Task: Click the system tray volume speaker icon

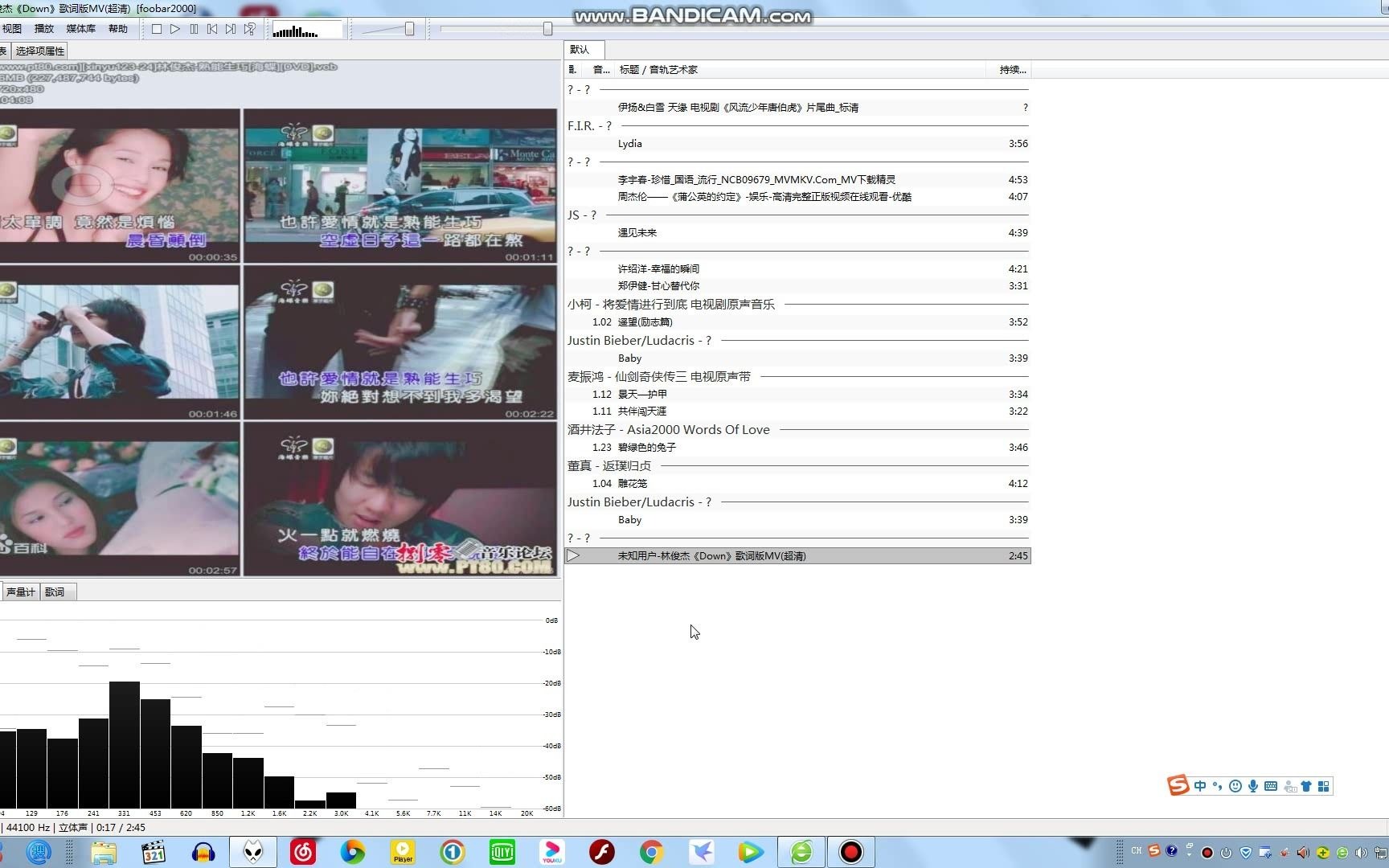Action: [x=1361, y=853]
